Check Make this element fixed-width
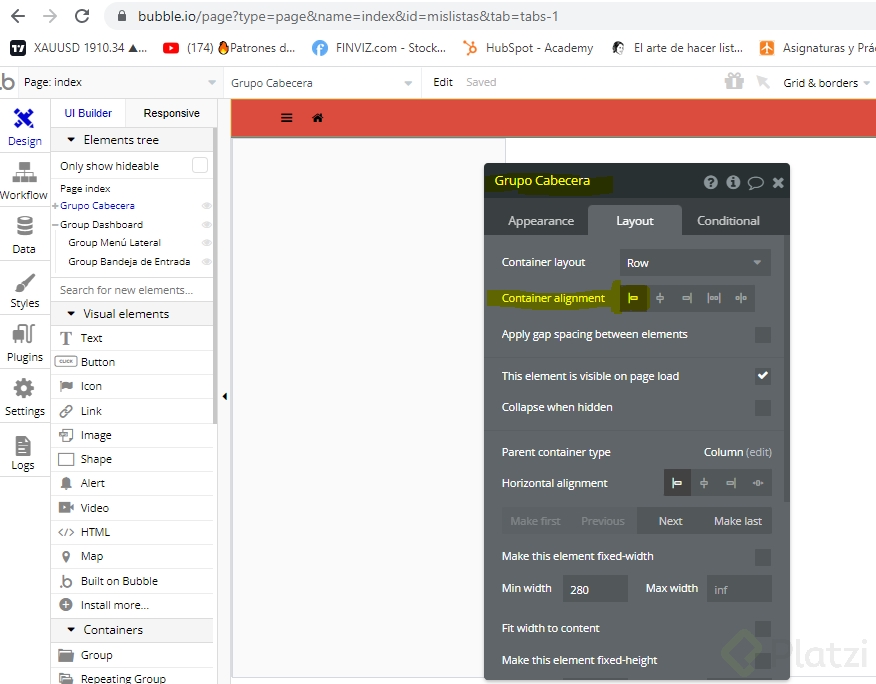The image size is (876, 684). point(763,557)
